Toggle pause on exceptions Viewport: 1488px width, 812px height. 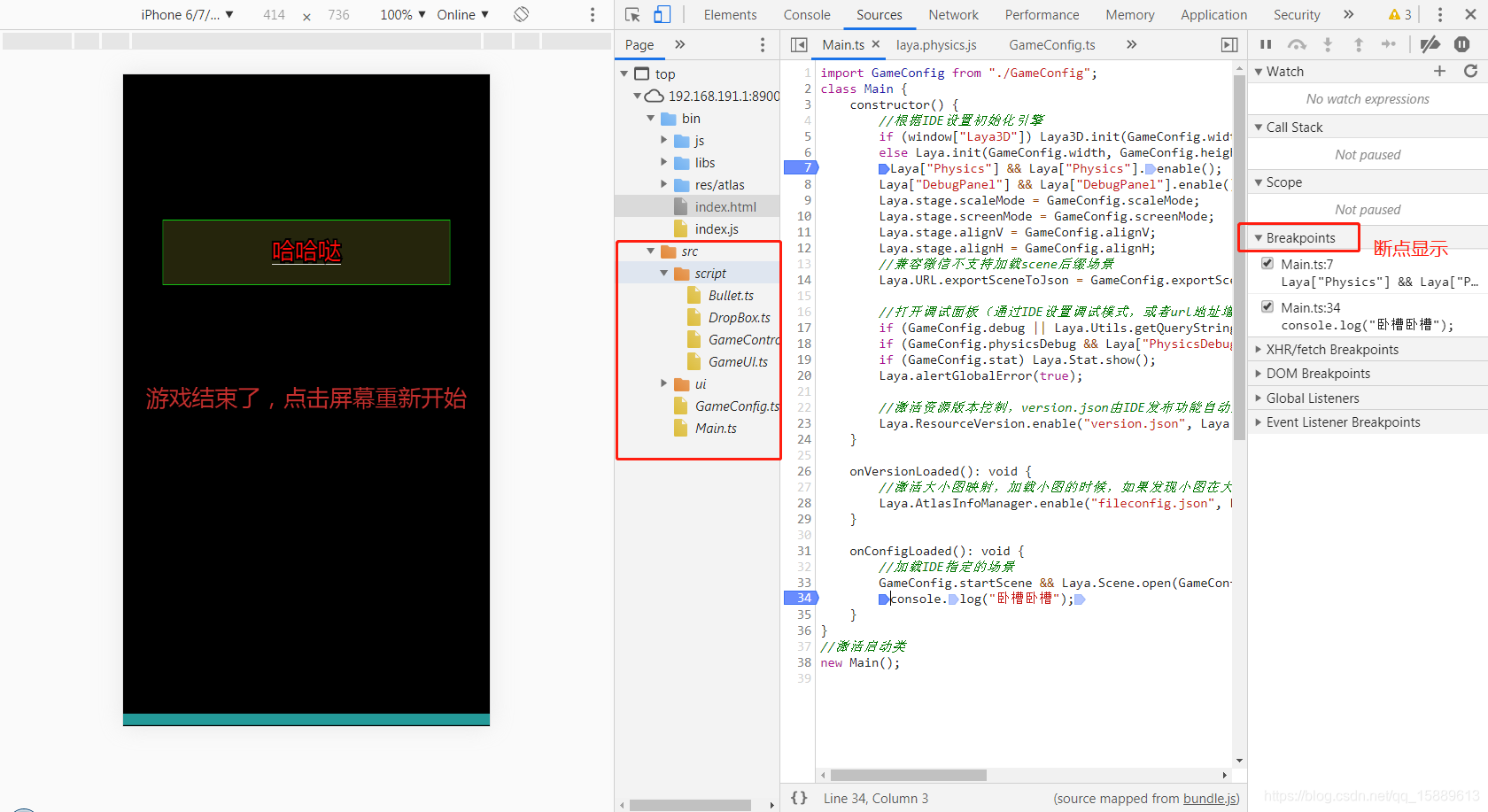point(1462,44)
